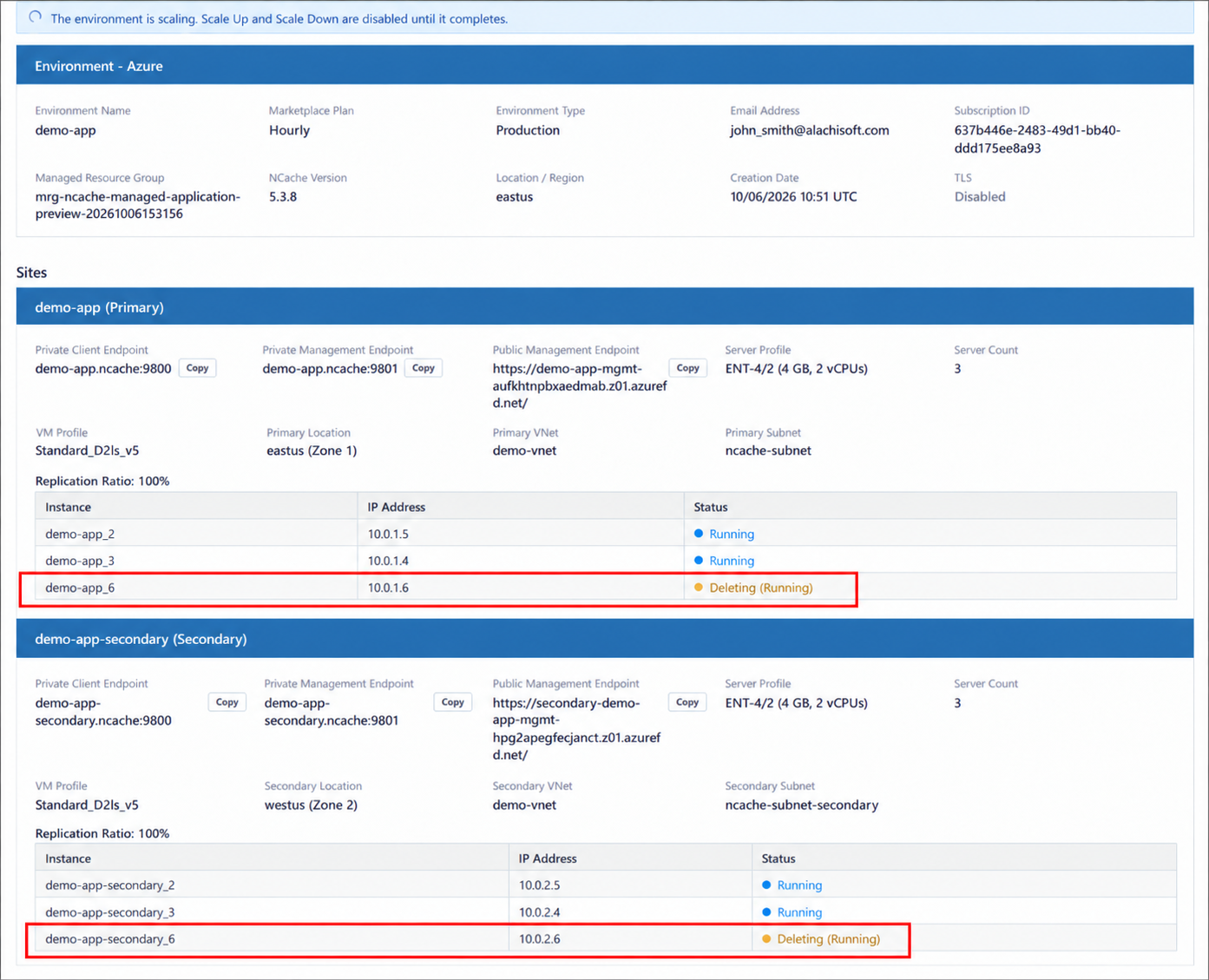Select VM profile Standard_D2ls_v5 in primary site
The width and height of the screenshot is (1209, 980).
(x=87, y=451)
